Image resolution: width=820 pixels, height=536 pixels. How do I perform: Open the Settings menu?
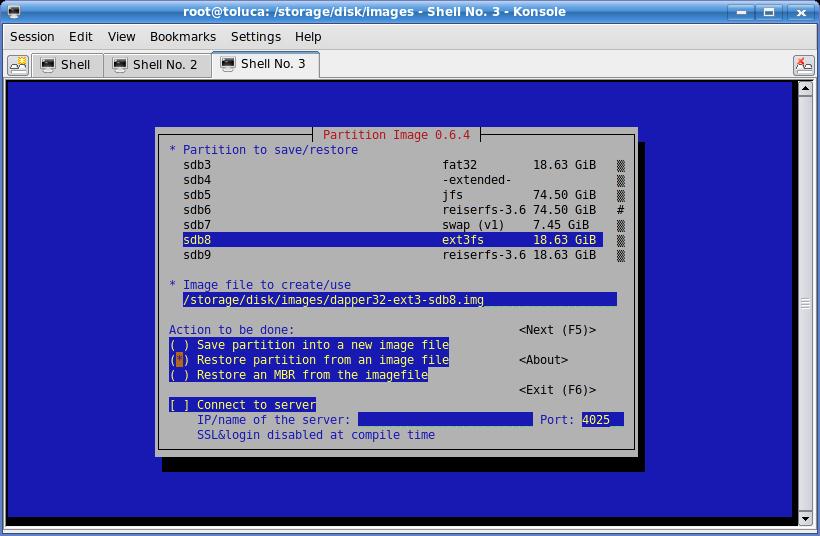pyautogui.click(x=255, y=36)
